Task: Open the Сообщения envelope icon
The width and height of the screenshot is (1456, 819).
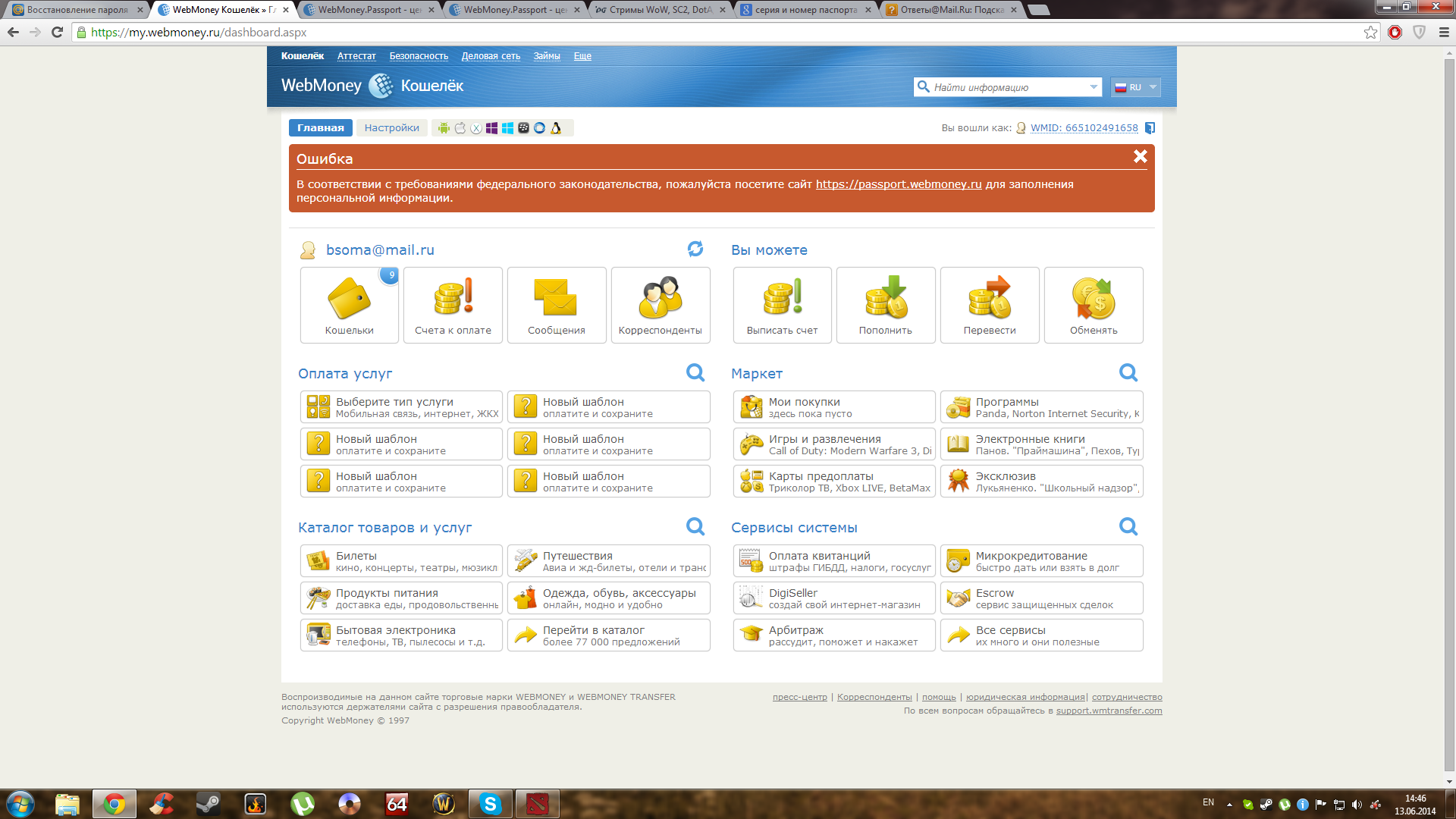Action: click(556, 305)
